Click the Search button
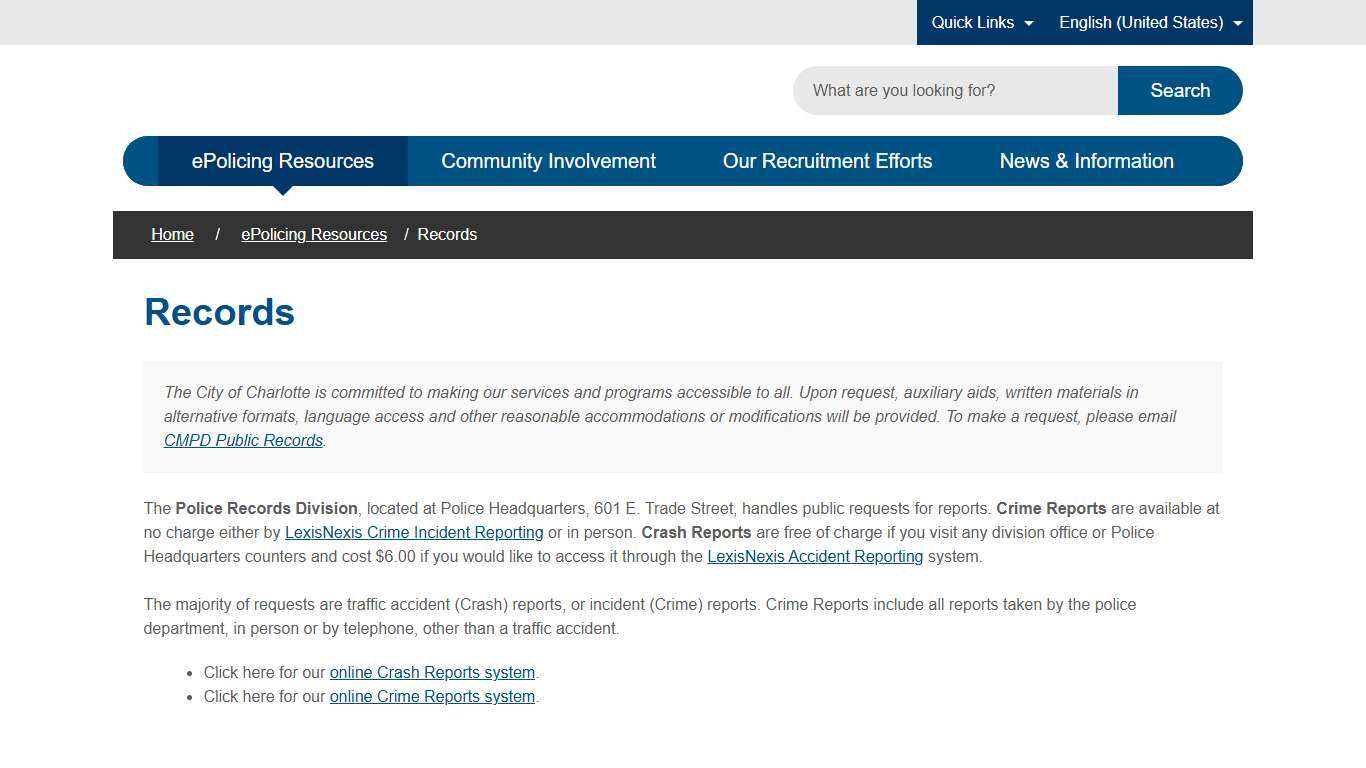Image resolution: width=1366 pixels, height=768 pixels. click(1180, 90)
